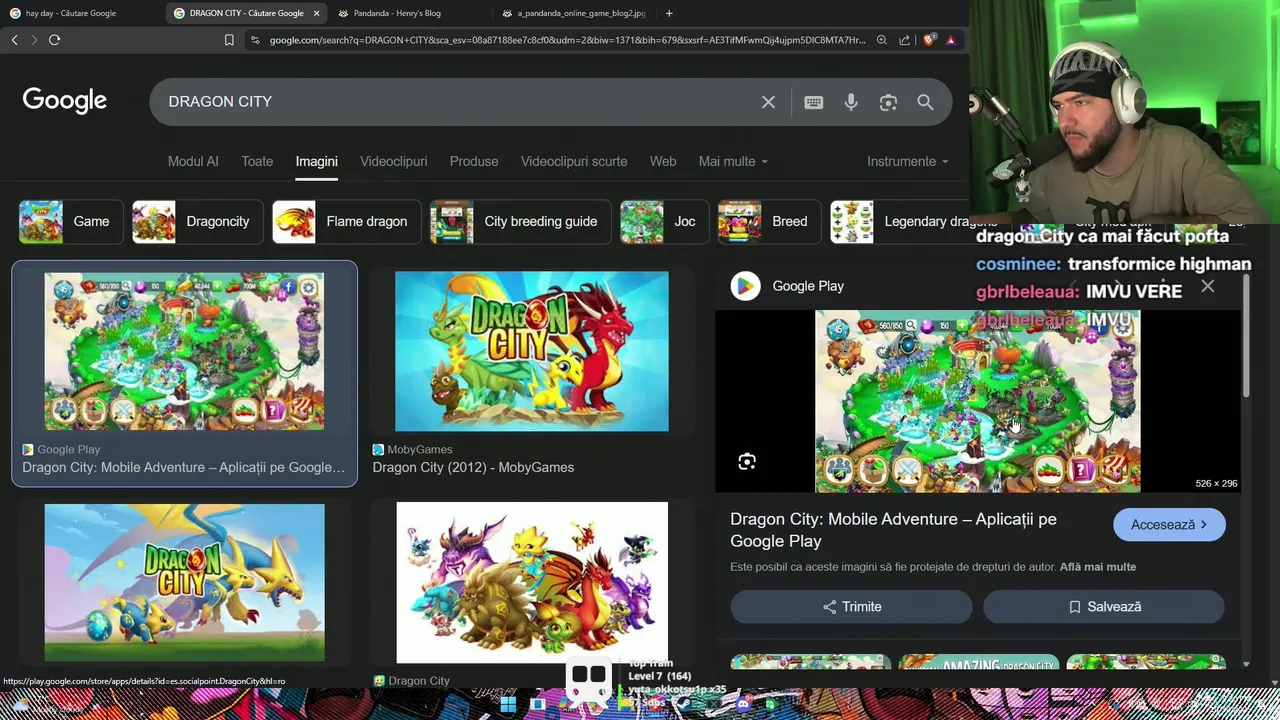Open Task View on the taskbar
This screenshot has width=1280, height=720.
538,705
